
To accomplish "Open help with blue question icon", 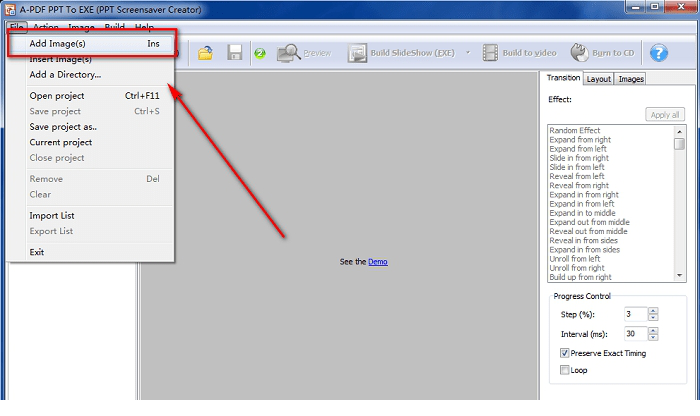I will (658, 53).
